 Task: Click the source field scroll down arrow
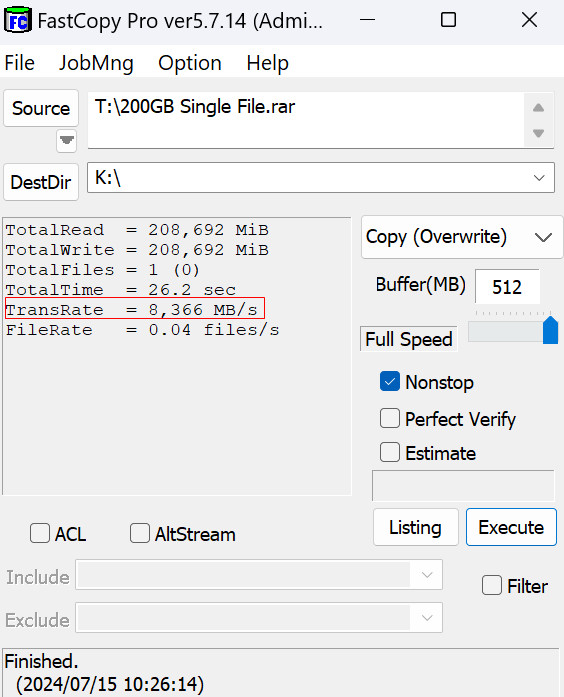[538, 133]
